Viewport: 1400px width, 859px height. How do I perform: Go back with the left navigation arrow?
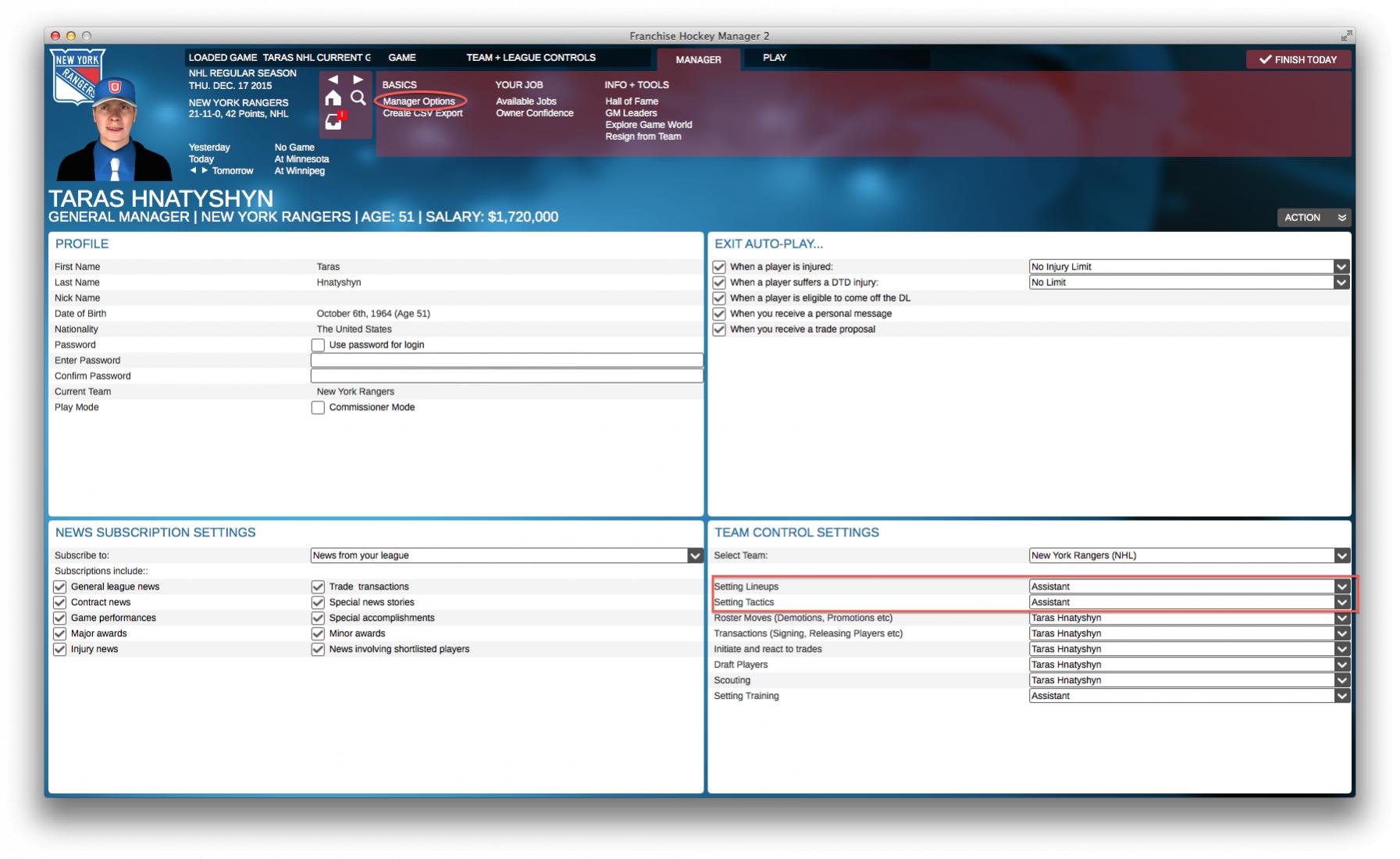(x=333, y=80)
